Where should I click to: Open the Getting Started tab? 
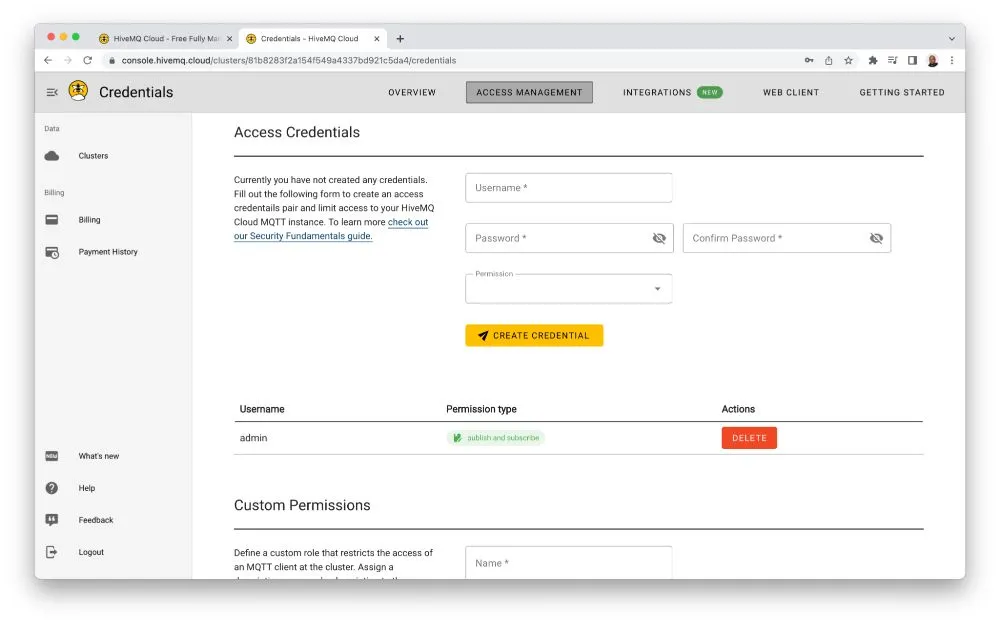point(902,92)
